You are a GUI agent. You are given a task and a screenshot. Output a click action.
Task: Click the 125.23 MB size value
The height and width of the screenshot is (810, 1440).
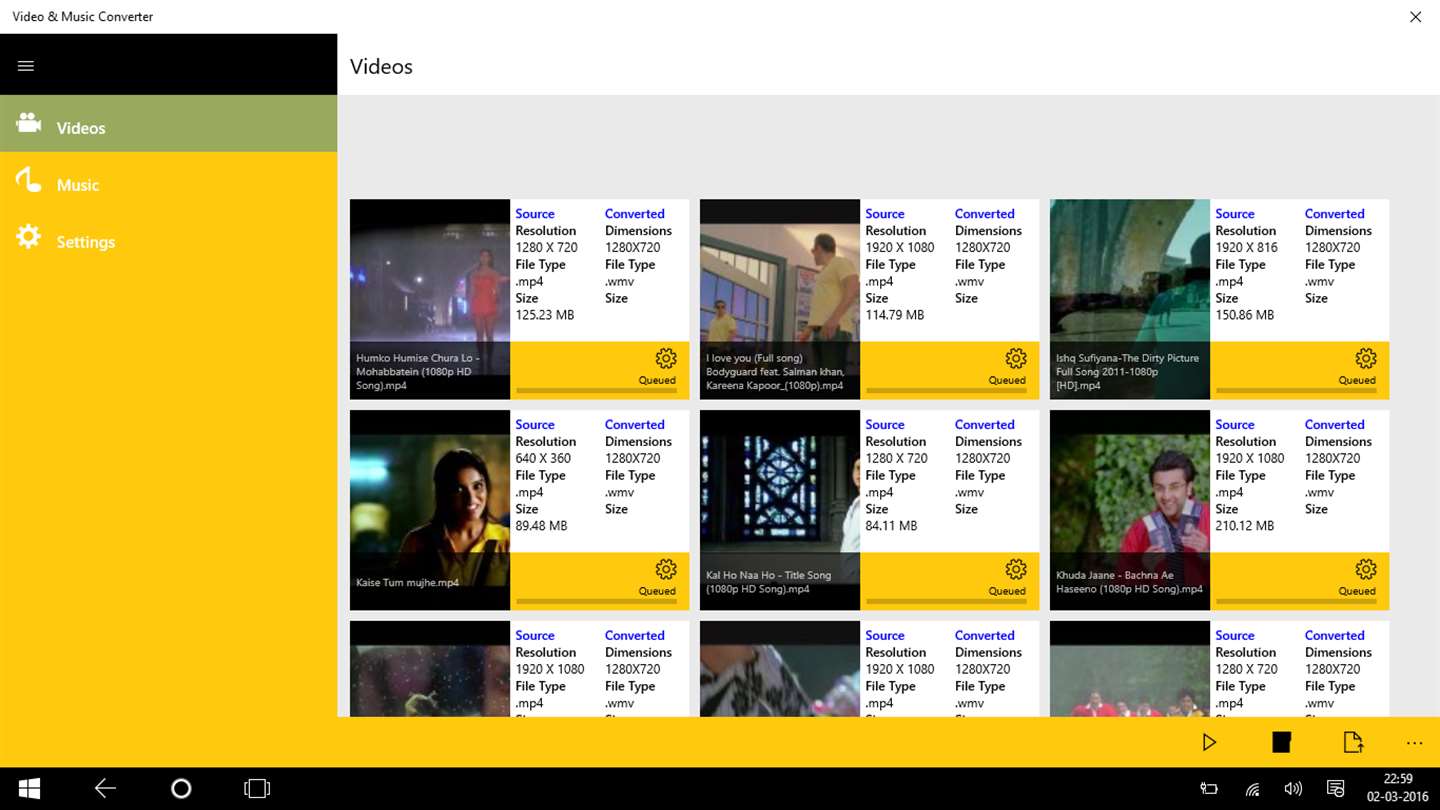[545, 315]
